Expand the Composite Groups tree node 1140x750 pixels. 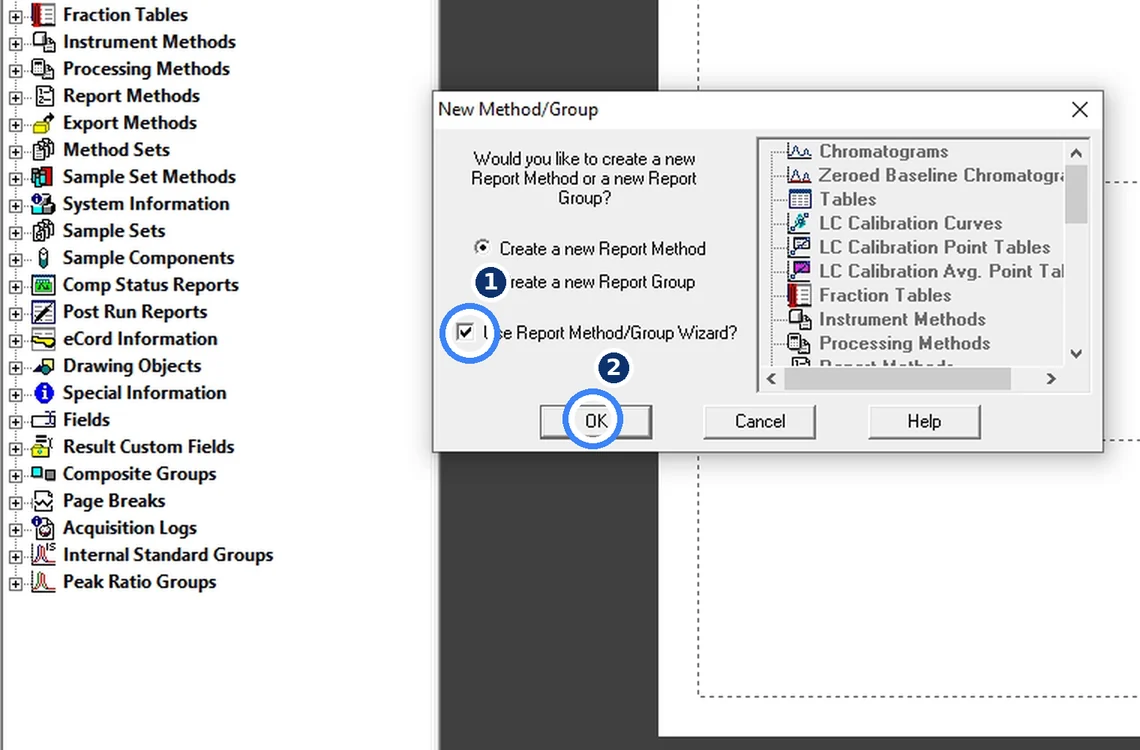click(15, 476)
